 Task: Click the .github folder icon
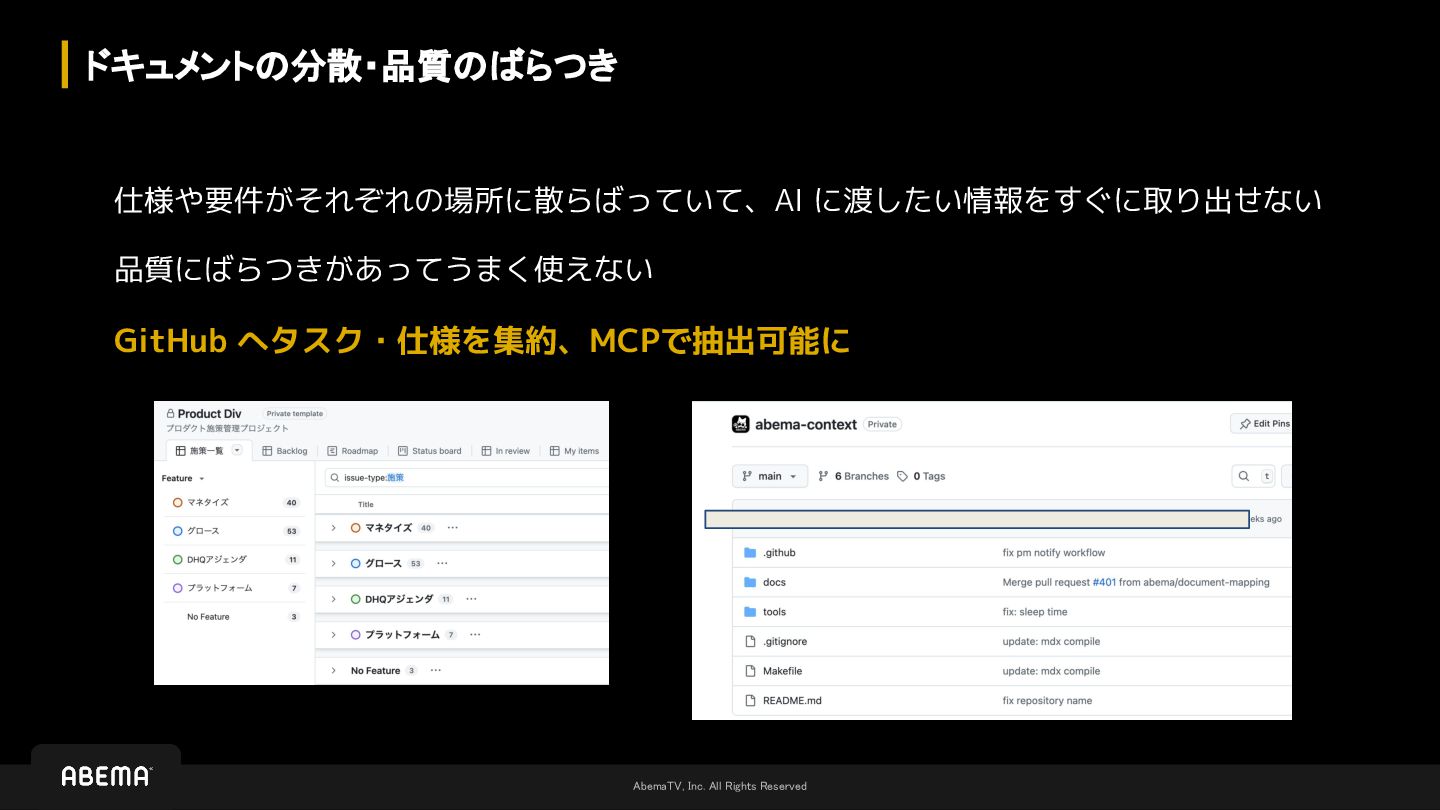coord(751,553)
